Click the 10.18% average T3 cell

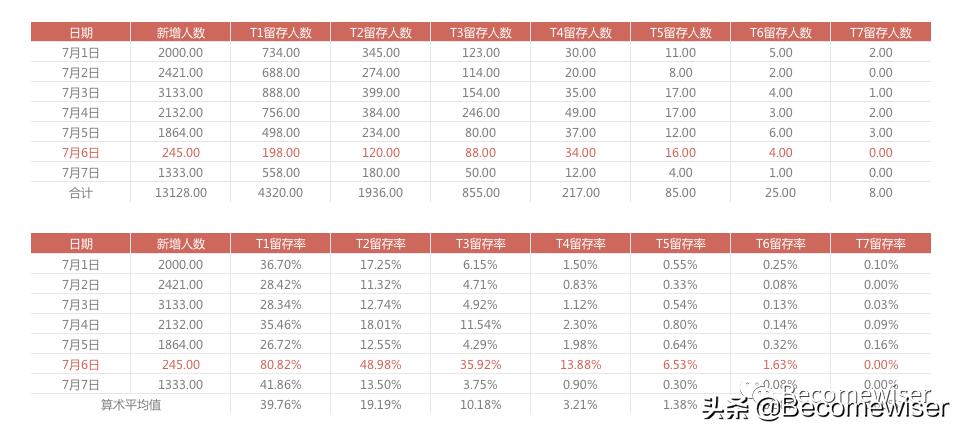click(480, 404)
